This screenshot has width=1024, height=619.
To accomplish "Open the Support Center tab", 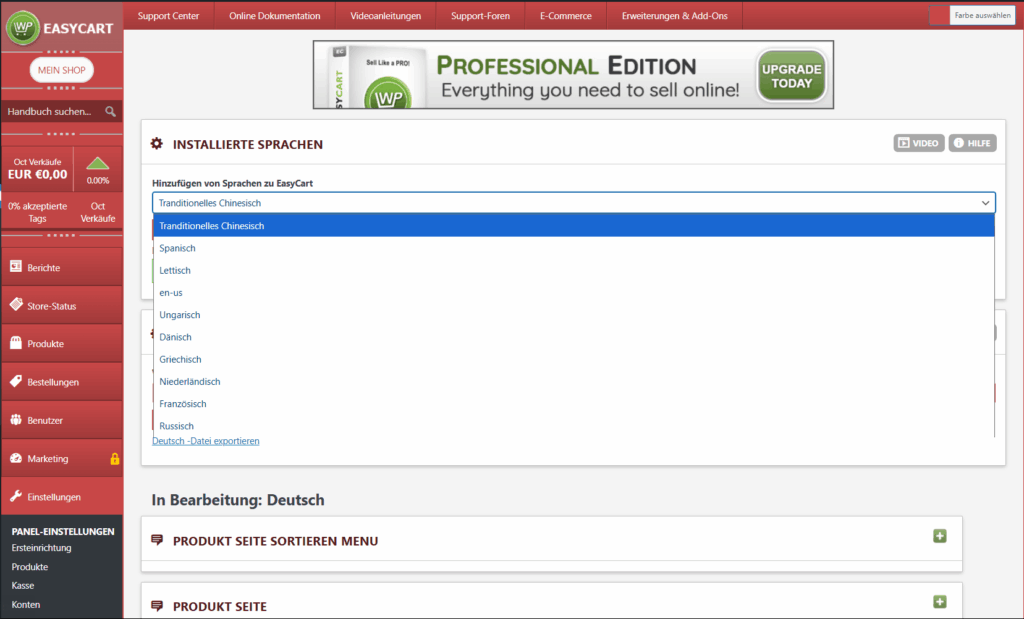I will point(168,16).
